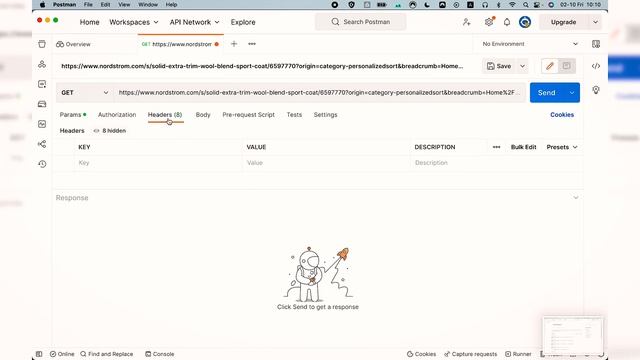640x360 pixels.
Task: Open the user profile avatar
Action: [x=525, y=22]
